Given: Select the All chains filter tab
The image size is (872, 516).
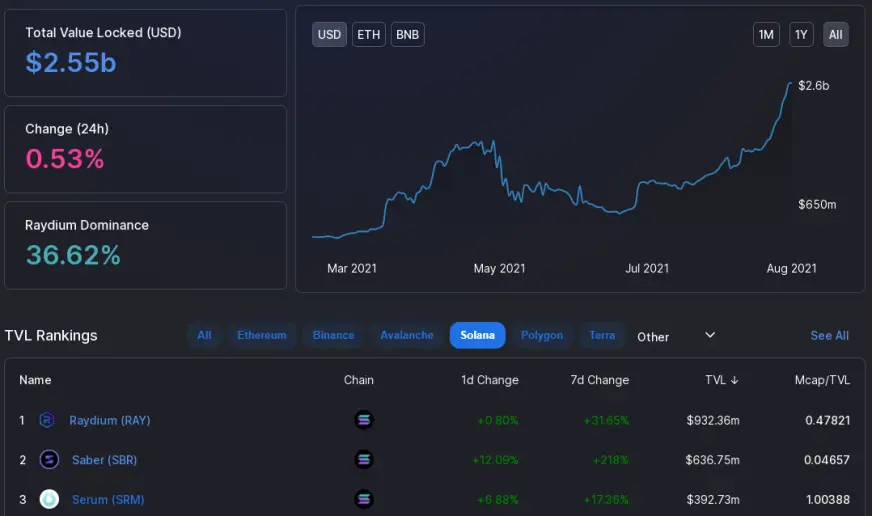Looking at the screenshot, I should (x=204, y=335).
